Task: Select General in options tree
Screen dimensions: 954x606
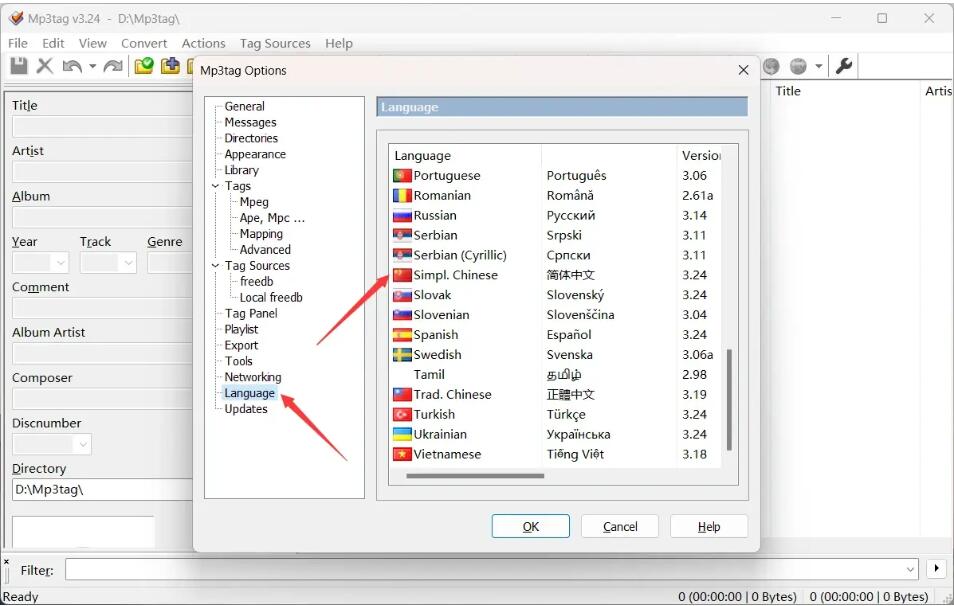Action: [245, 106]
